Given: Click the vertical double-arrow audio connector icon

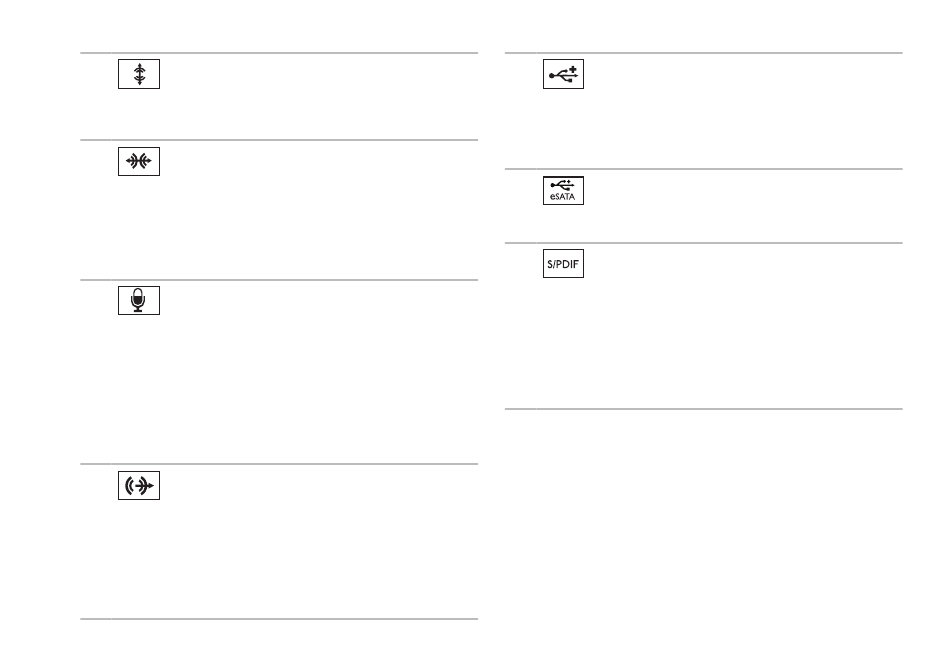Looking at the screenshot, I should click(139, 74).
